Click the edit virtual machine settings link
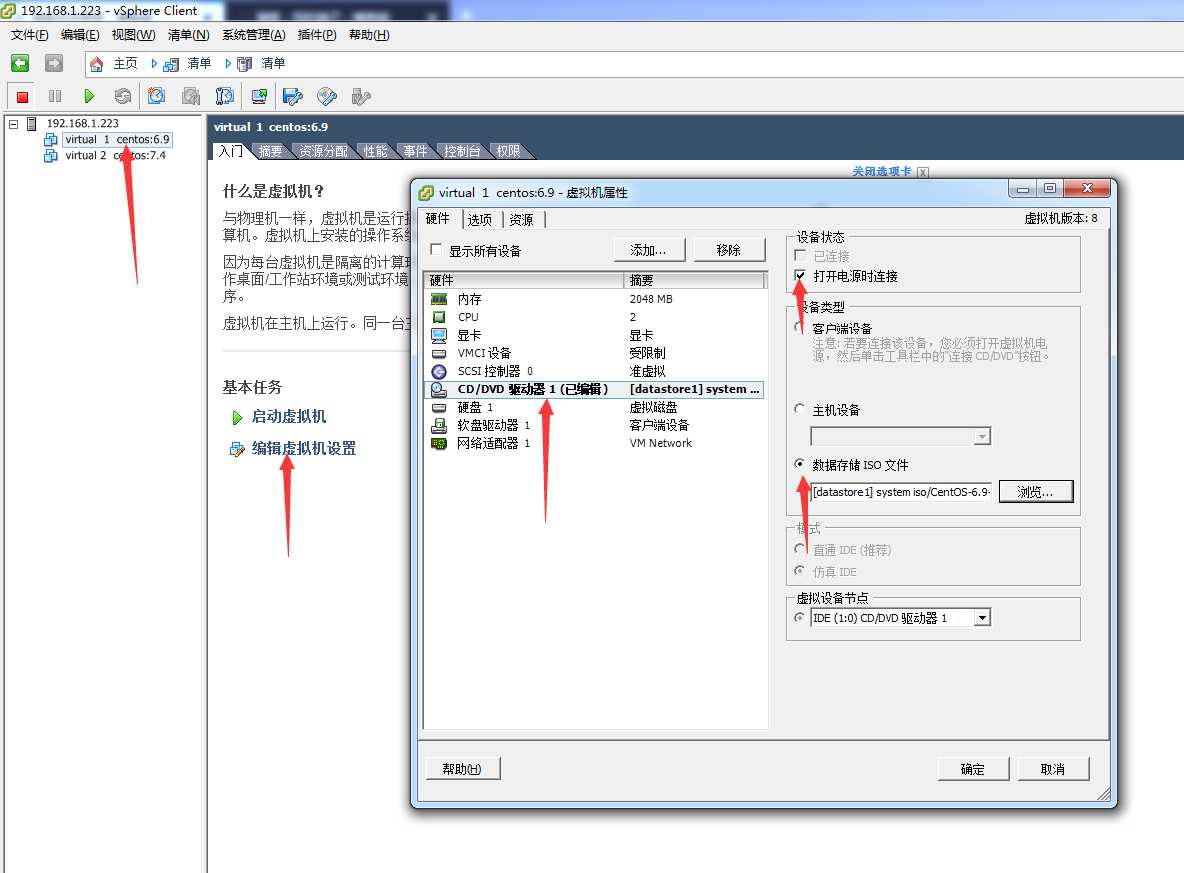 pos(304,449)
